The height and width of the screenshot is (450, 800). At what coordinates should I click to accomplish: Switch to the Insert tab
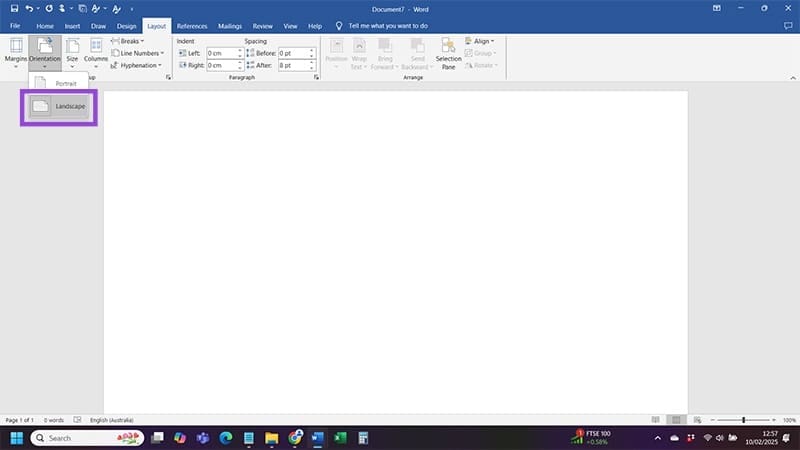pyautogui.click(x=72, y=25)
